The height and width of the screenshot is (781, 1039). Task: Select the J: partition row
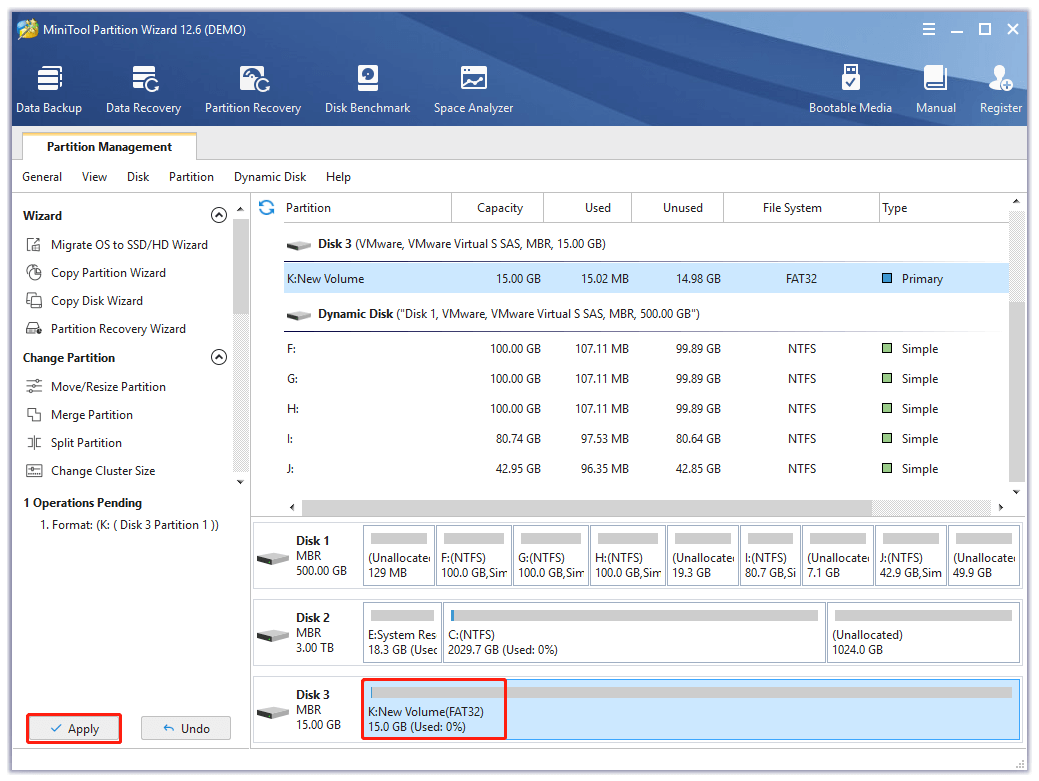(646, 468)
